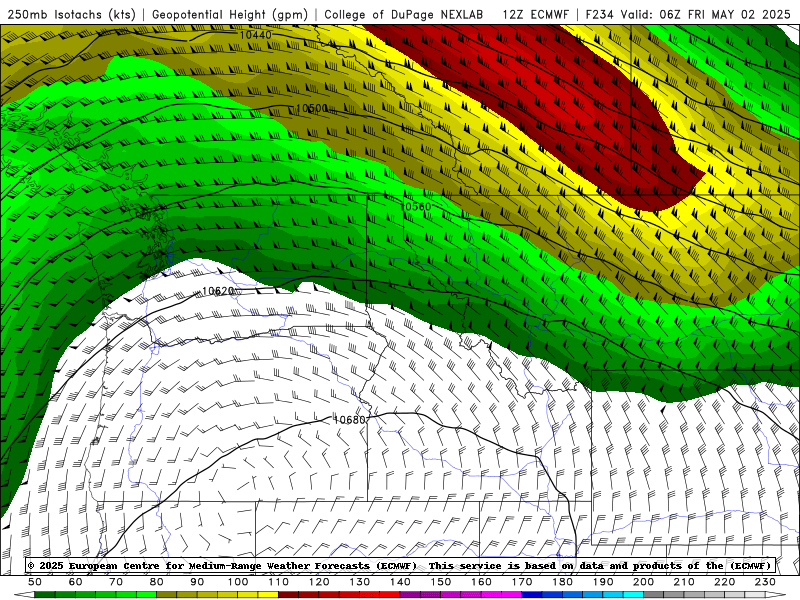Click the 10560 height contour label
The image size is (800, 600).
tap(416, 207)
